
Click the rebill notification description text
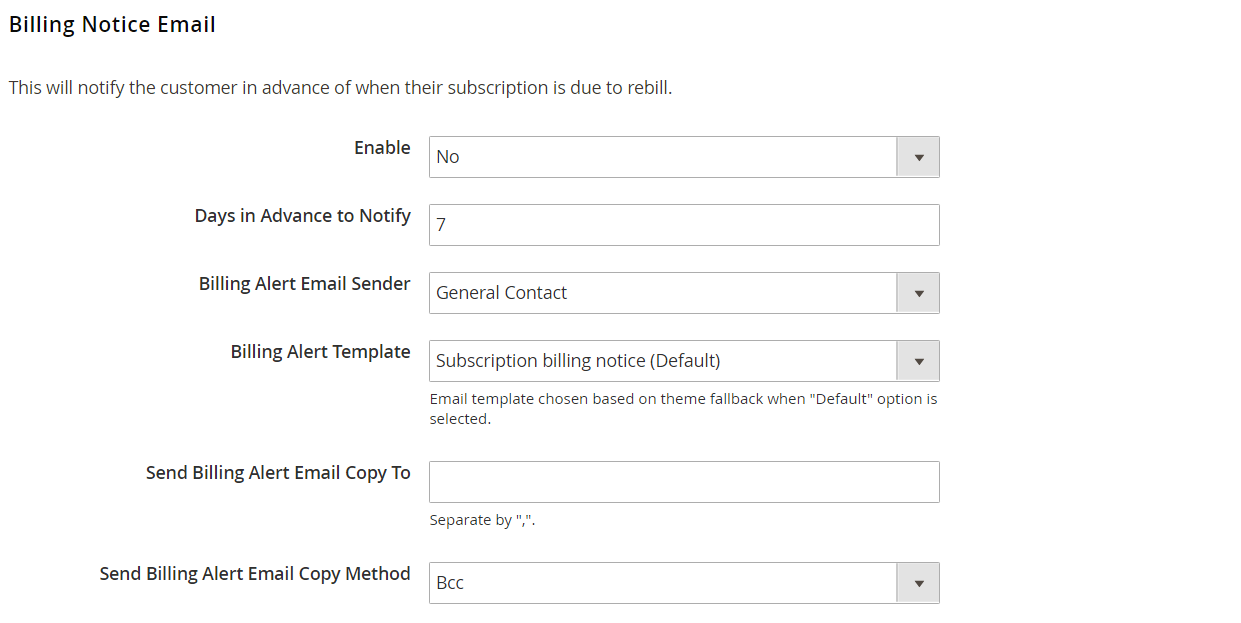[341, 88]
